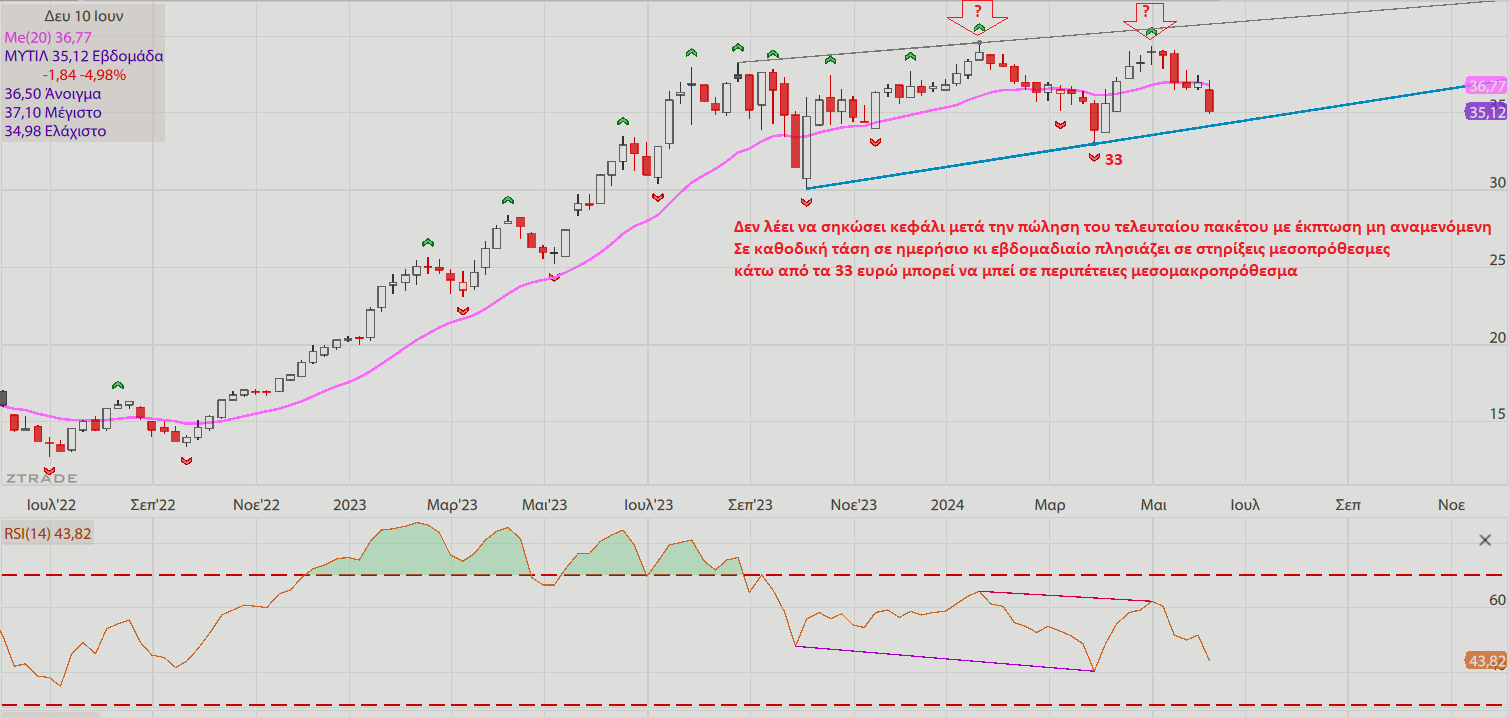This screenshot has height=717, width=1509.
Task: Click the Δευ 10 Ιουν date header
Action: (x=83, y=17)
